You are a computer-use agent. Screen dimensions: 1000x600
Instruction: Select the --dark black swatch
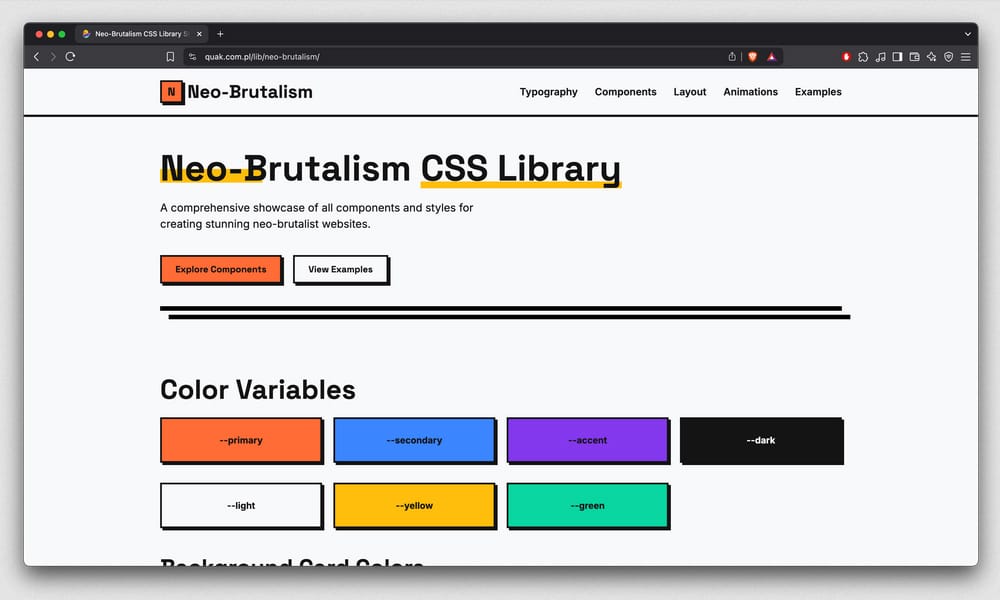(x=761, y=440)
